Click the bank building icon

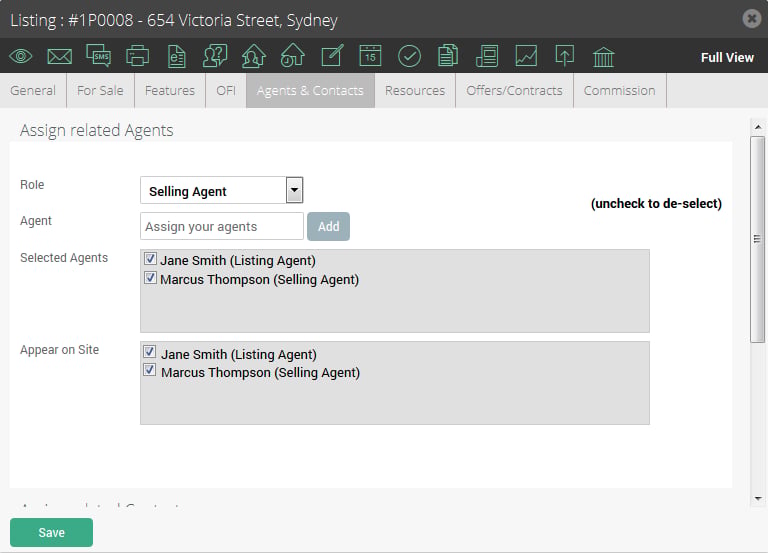603,57
